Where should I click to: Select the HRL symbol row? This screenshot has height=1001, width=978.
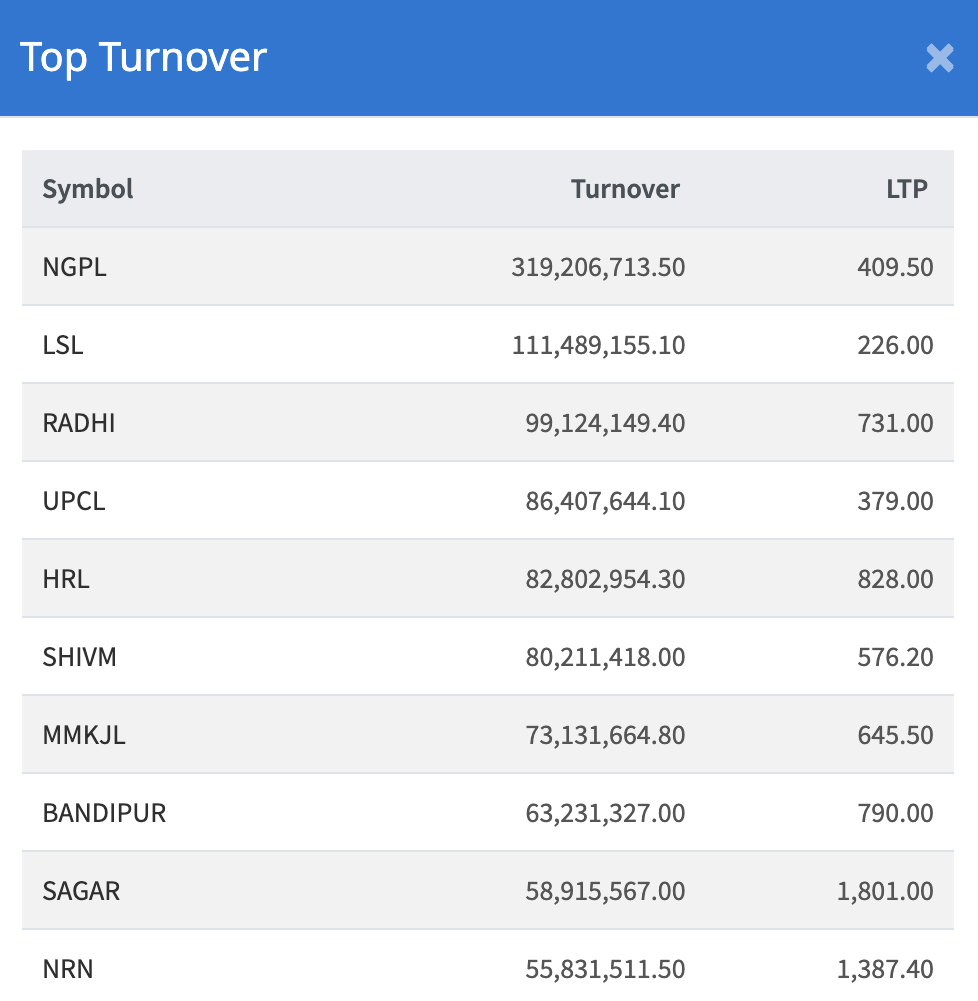[x=66, y=579]
